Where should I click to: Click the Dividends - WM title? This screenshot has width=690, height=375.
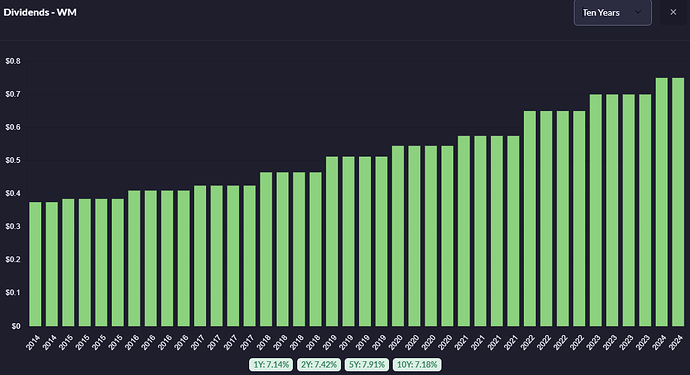[x=40, y=12]
